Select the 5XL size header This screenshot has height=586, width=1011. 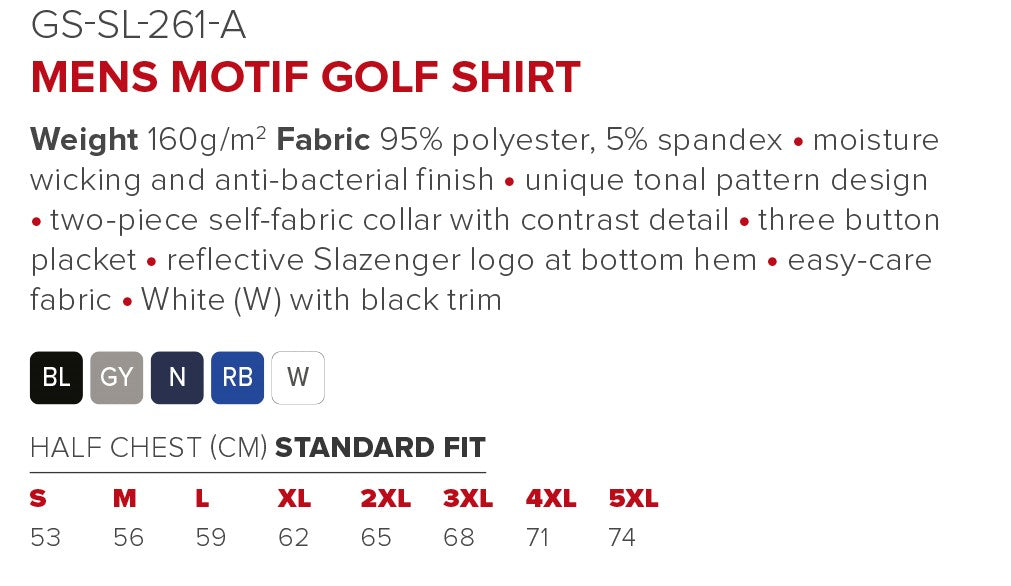click(633, 499)
